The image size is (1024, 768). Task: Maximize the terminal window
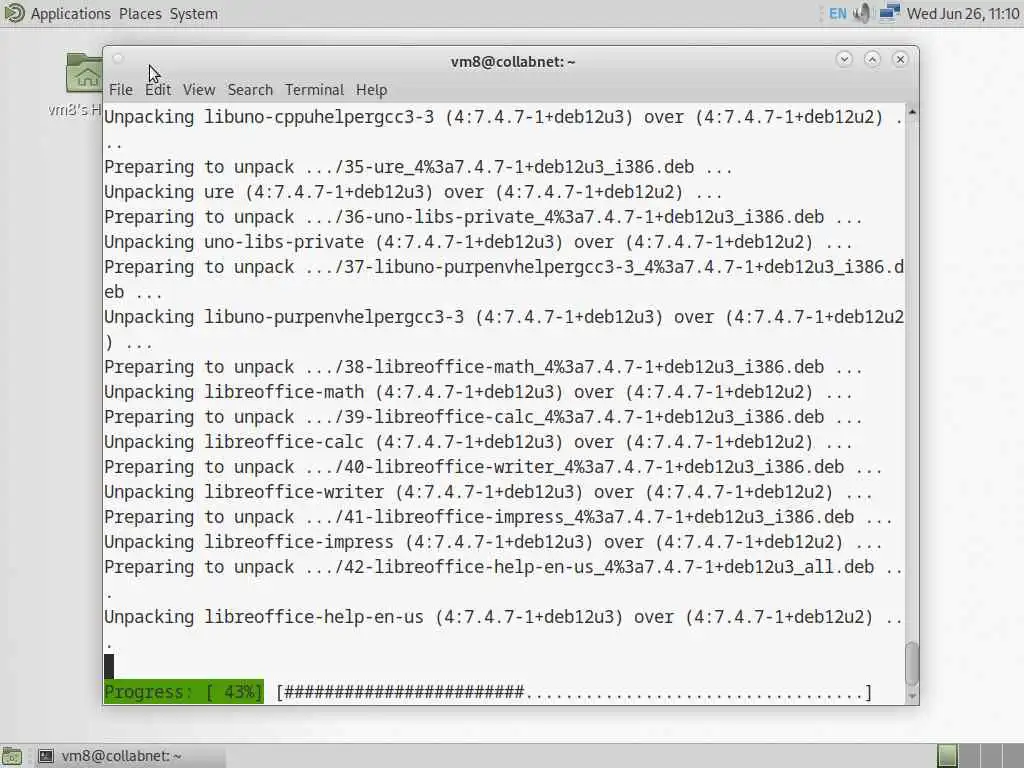(872, 59)
